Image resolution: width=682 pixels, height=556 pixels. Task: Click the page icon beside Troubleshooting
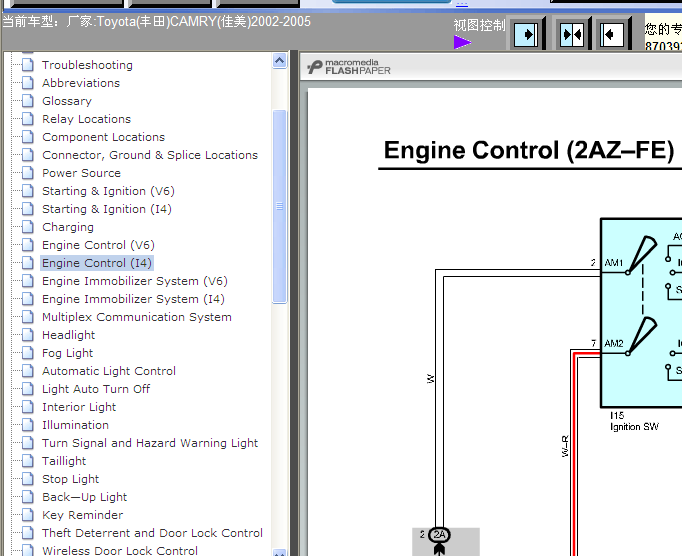coord(28,65)
